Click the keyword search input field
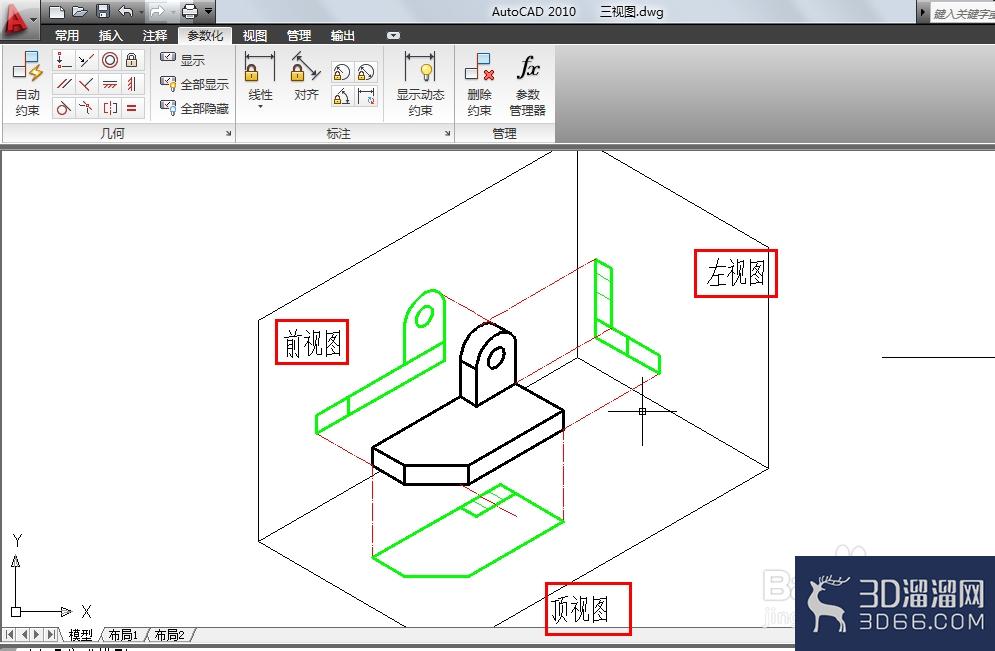The width and height of the screenshot is (995, 651). (963, 13)
